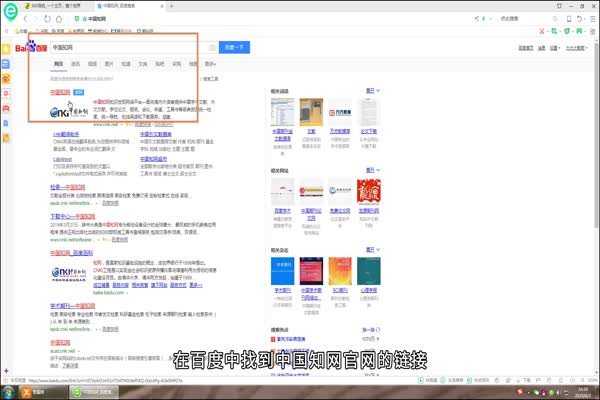Screen dimensions: 600x400
Task: Open the user account dropdown at Baidu top right
Action: click(x=577, y=48)
